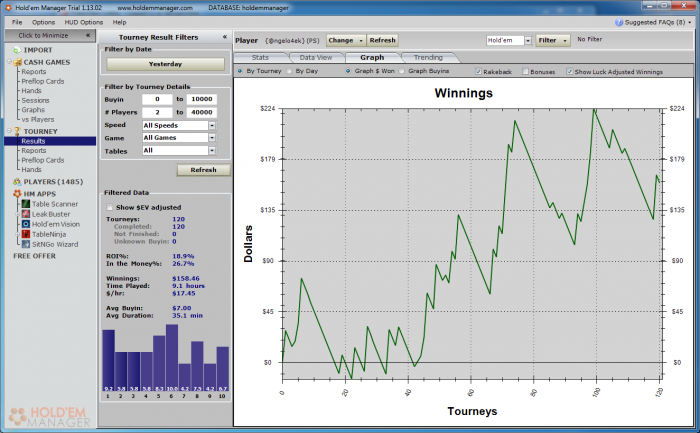
Task: Open the Options menu
Action: [x=43, y=22]
